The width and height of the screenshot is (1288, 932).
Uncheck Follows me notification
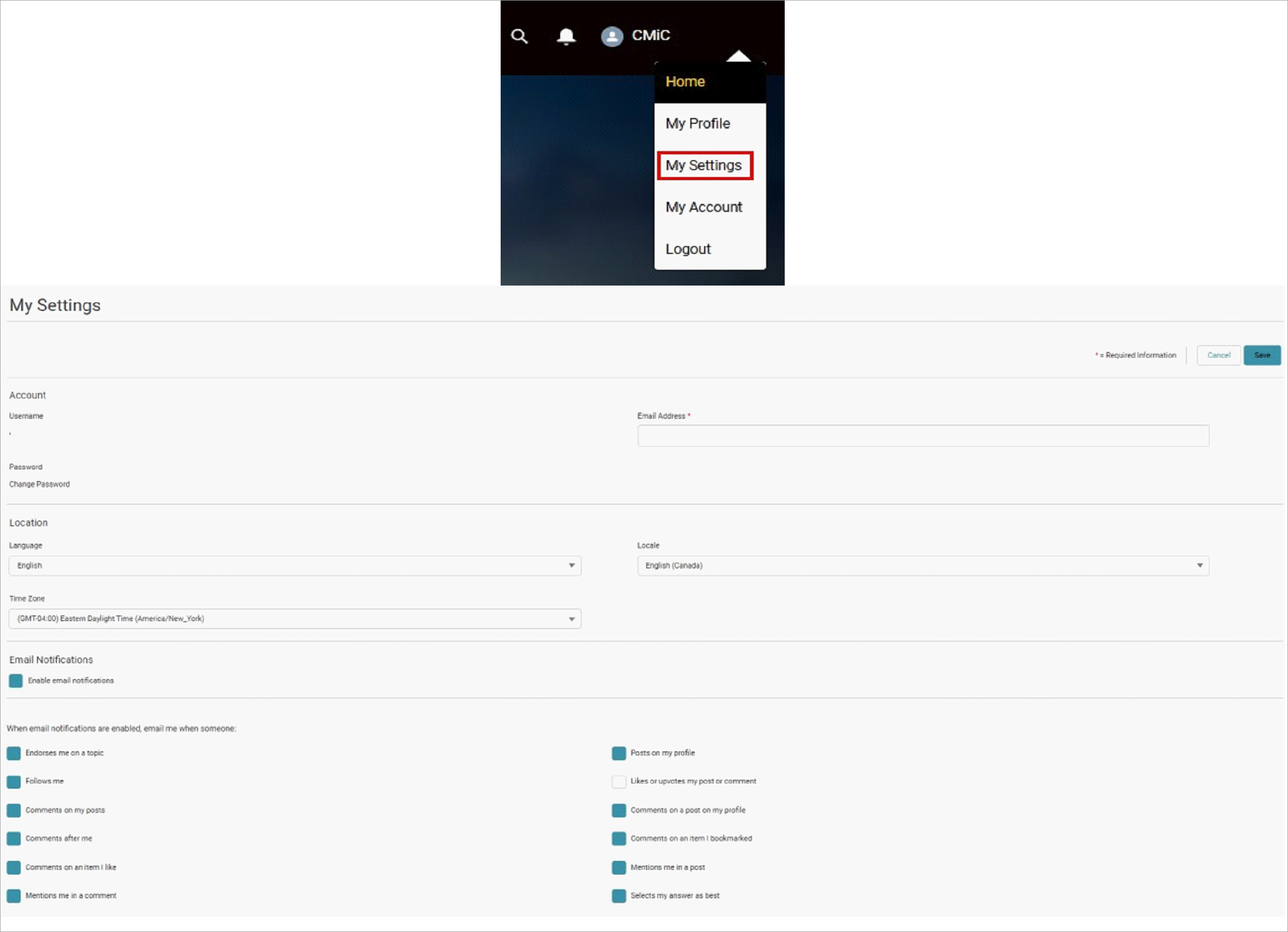pyautogui.click(x=14, y=781)
